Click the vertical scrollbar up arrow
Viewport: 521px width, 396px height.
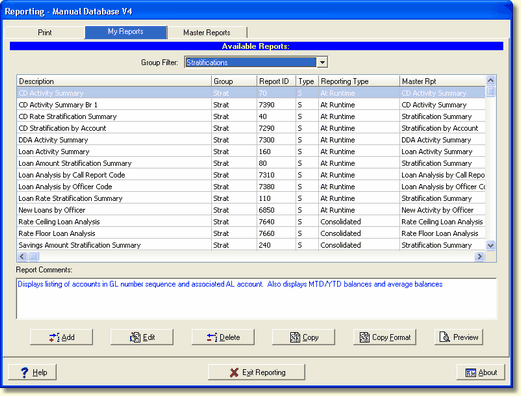pos(490,80)
